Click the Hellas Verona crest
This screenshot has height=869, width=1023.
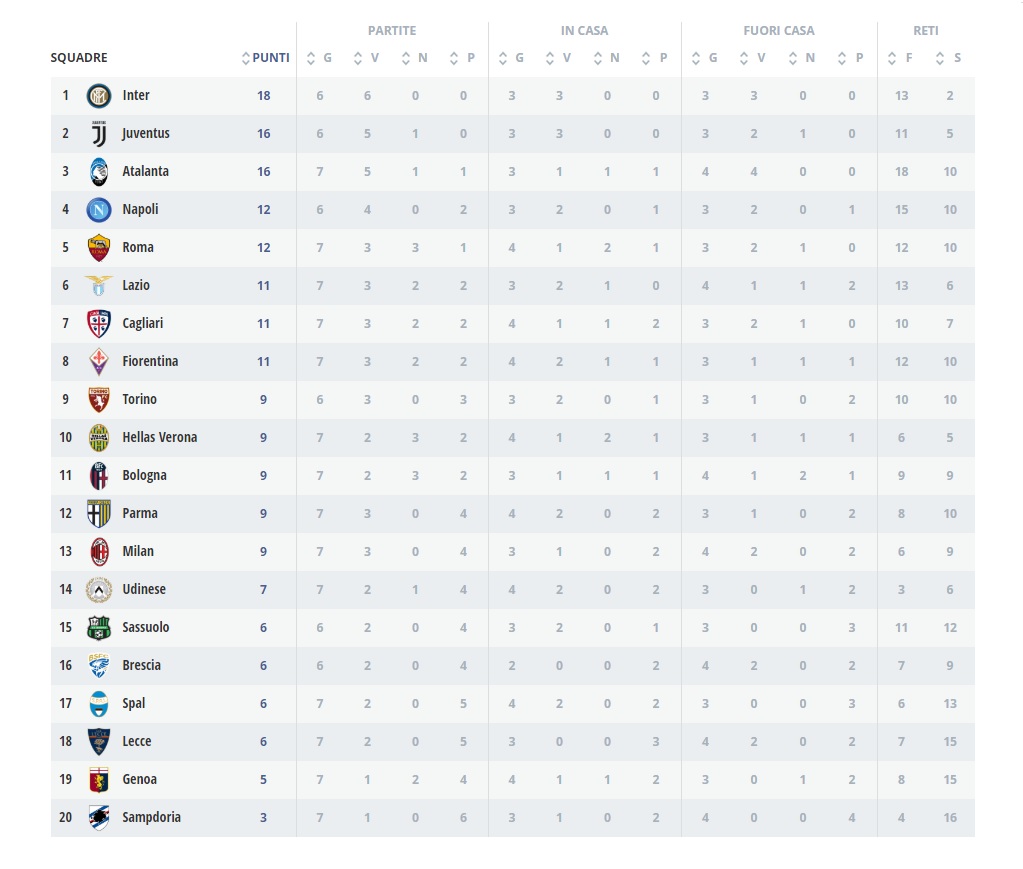click(x=99, y=438)
